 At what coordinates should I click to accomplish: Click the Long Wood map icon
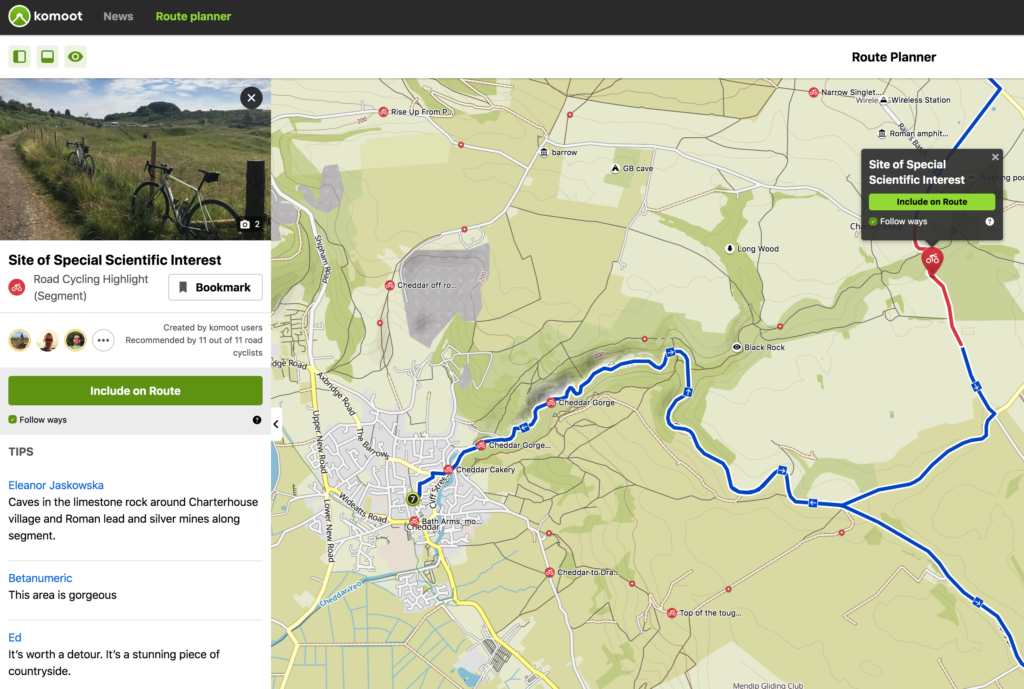[730, 249]
